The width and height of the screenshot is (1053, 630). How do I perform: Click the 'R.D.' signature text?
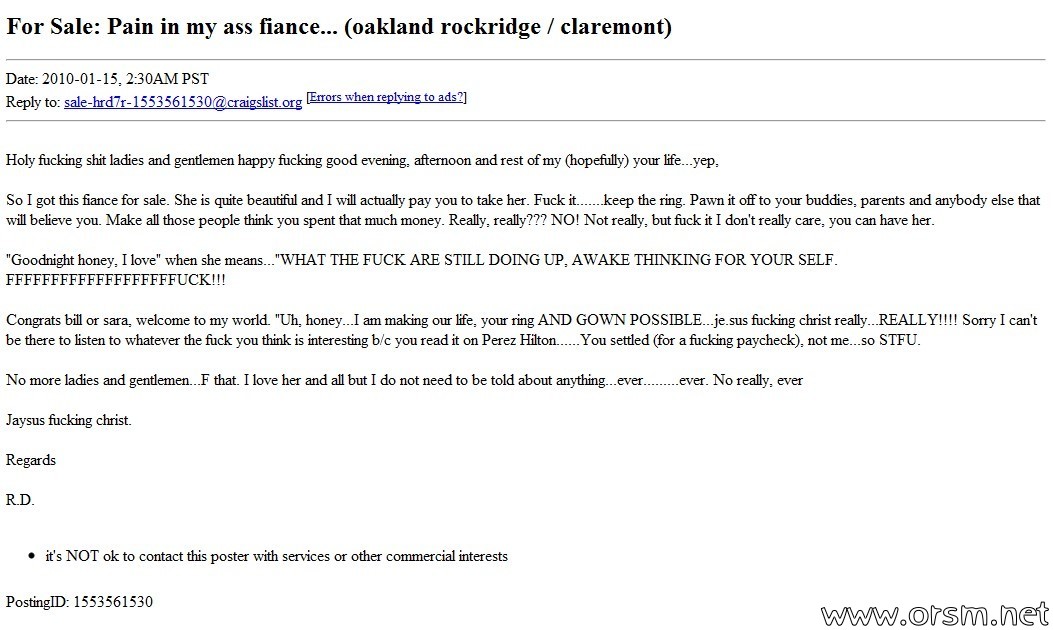(20, 500)
